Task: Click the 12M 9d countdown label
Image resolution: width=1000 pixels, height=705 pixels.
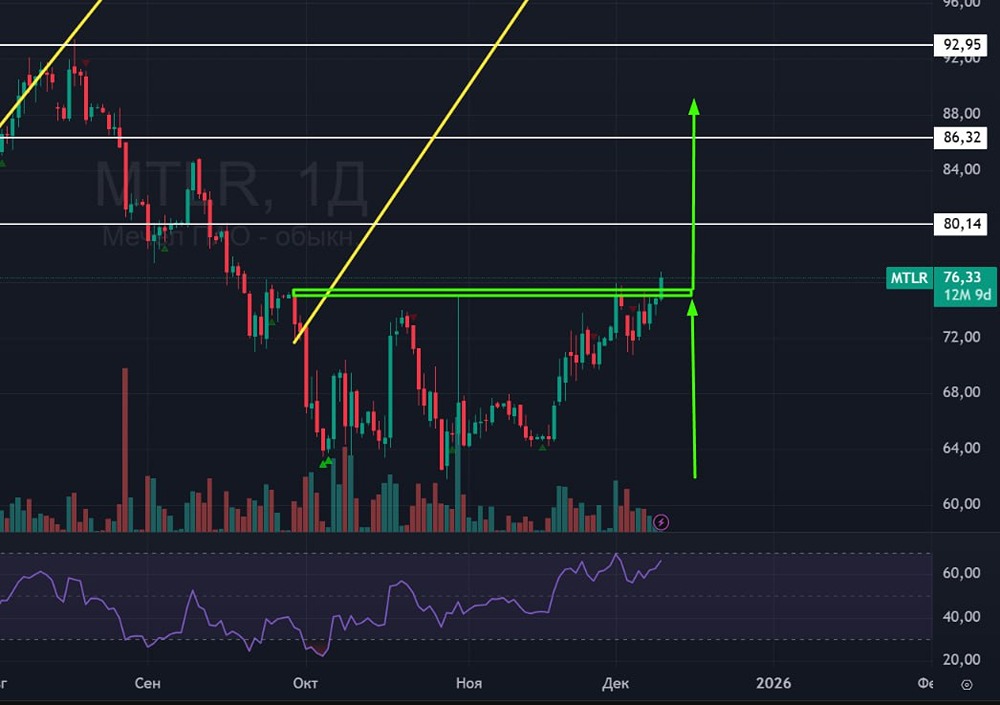Action: point(967,295)
